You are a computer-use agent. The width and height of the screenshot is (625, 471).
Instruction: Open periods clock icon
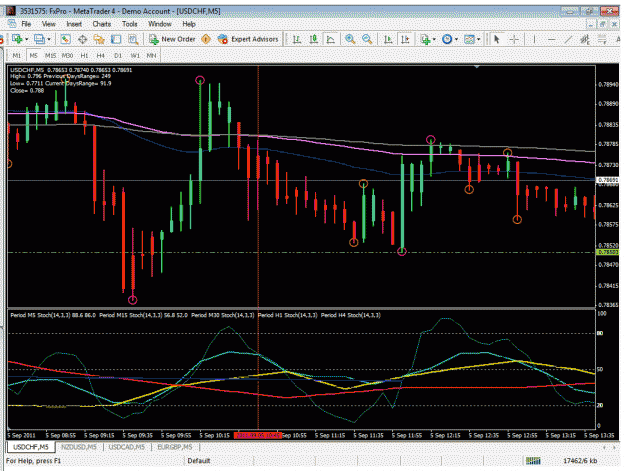pyautogui.click(x=447, y=39)
